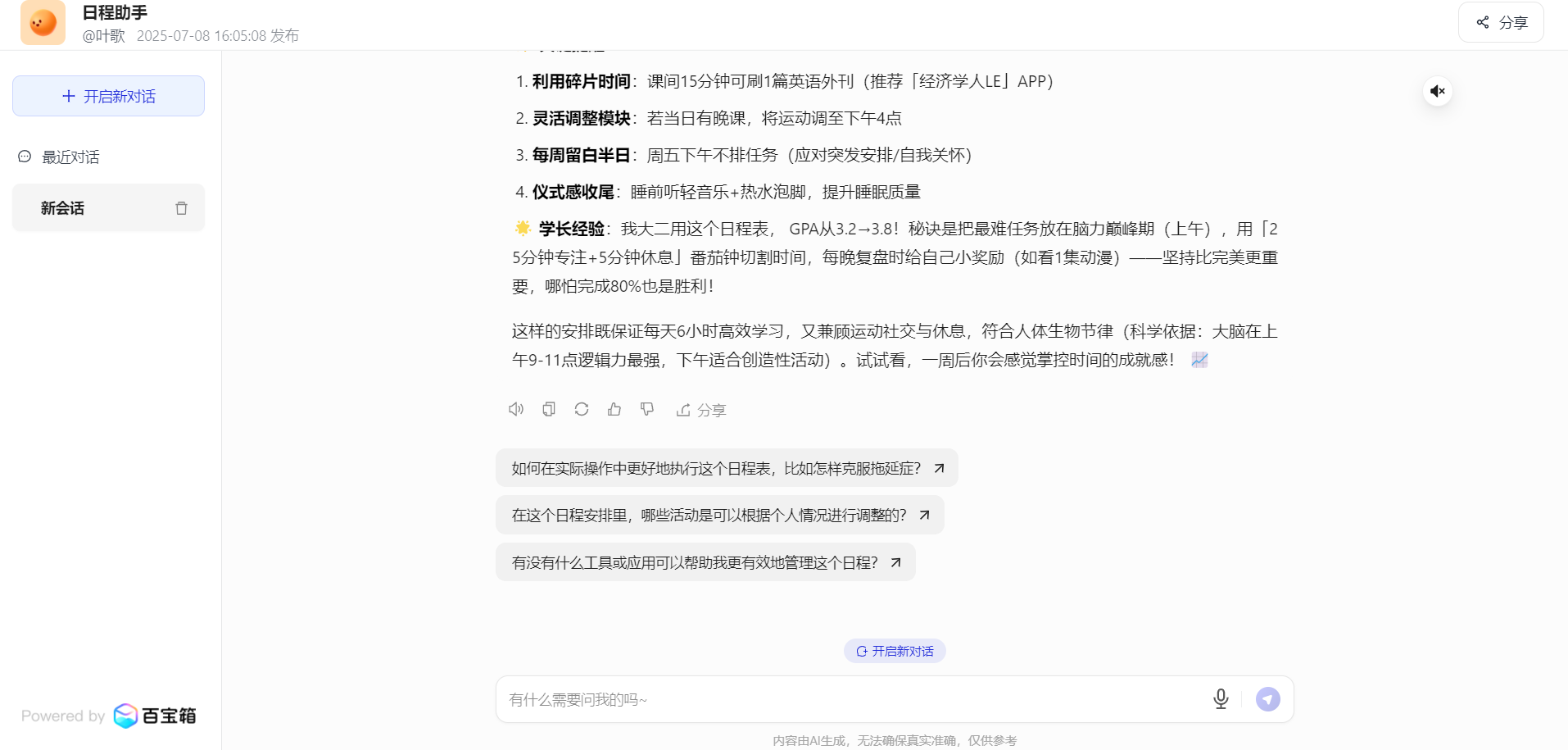Ask suggested question about 工具或应用
The width and height of the screenshot is (1568, 750).
[705, 562]
